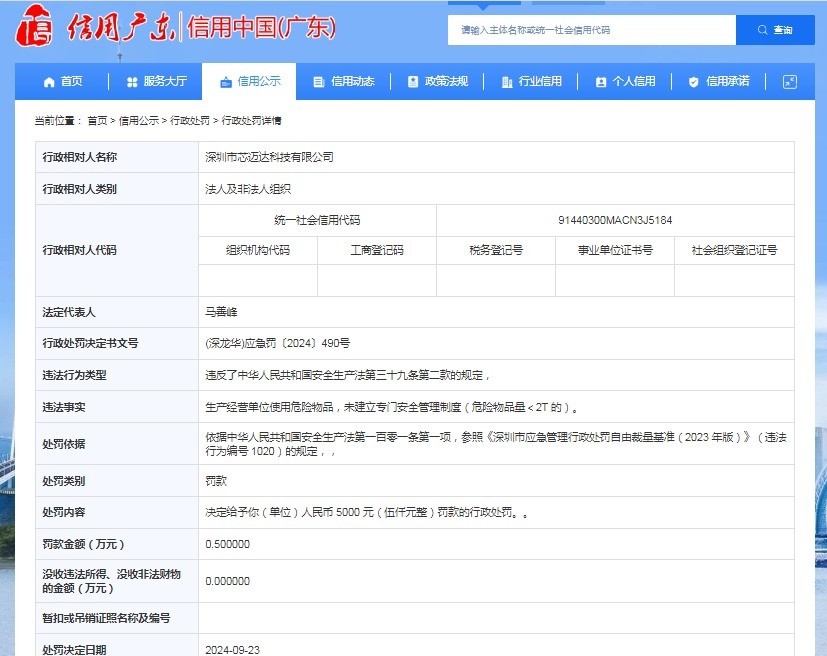The height and width of the screenshot is (656, 827).
Task: Click the book icon beside 政策法规
Action: click(412, 82)
